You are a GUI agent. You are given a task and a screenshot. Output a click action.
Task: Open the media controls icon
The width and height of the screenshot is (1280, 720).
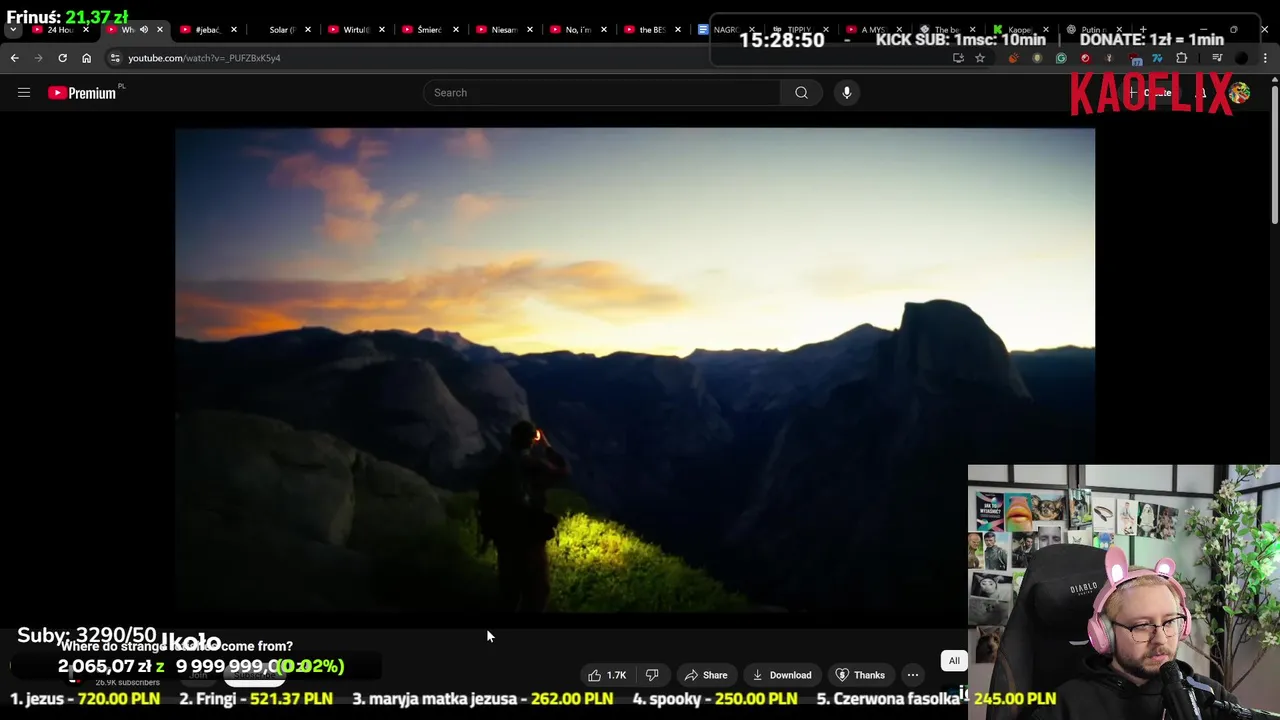pyautogui.click(x=1217, y=58)
